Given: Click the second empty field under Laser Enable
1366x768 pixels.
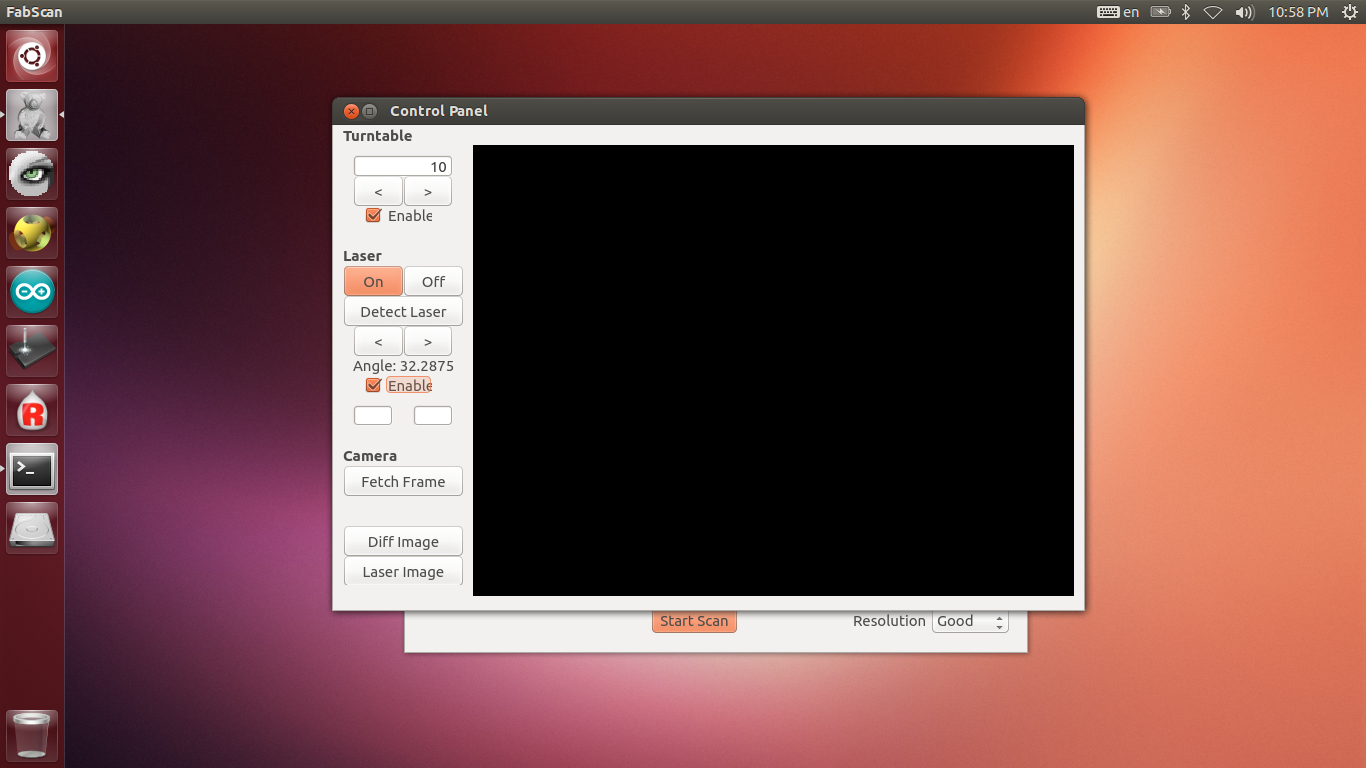Looking at the screenshot, I should pos(433,415).
